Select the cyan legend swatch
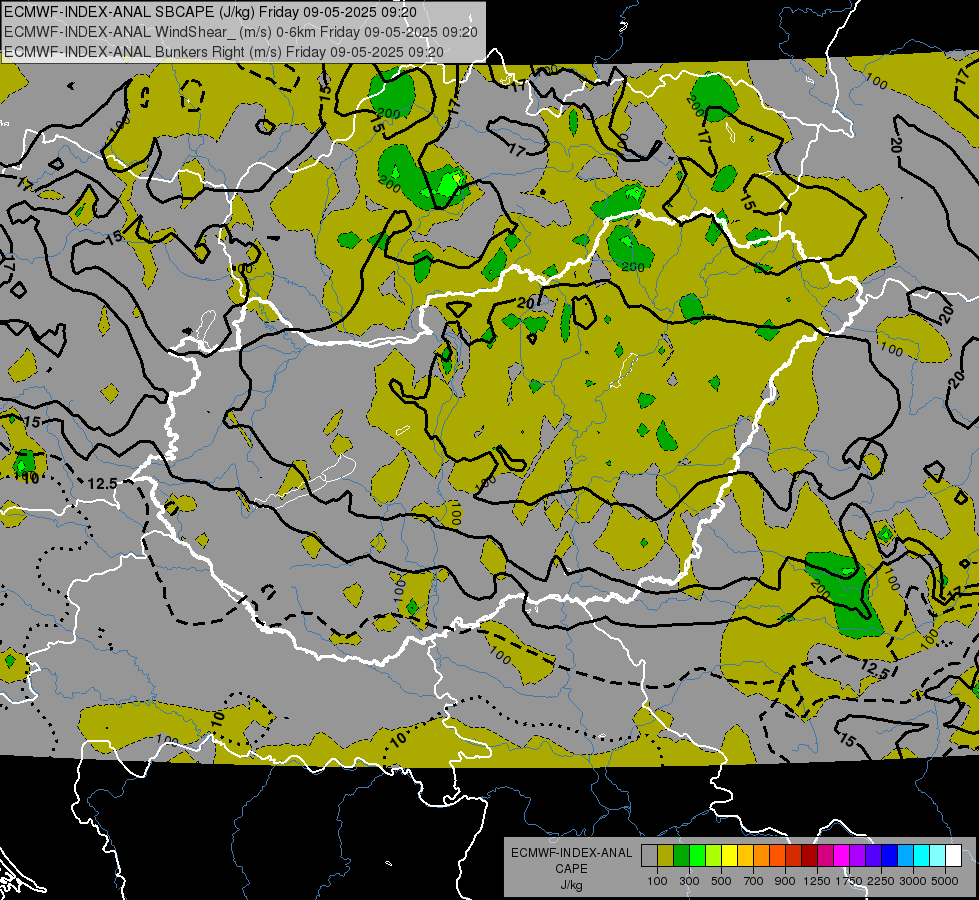Screen dimensions: 979x900 (922, 856)
